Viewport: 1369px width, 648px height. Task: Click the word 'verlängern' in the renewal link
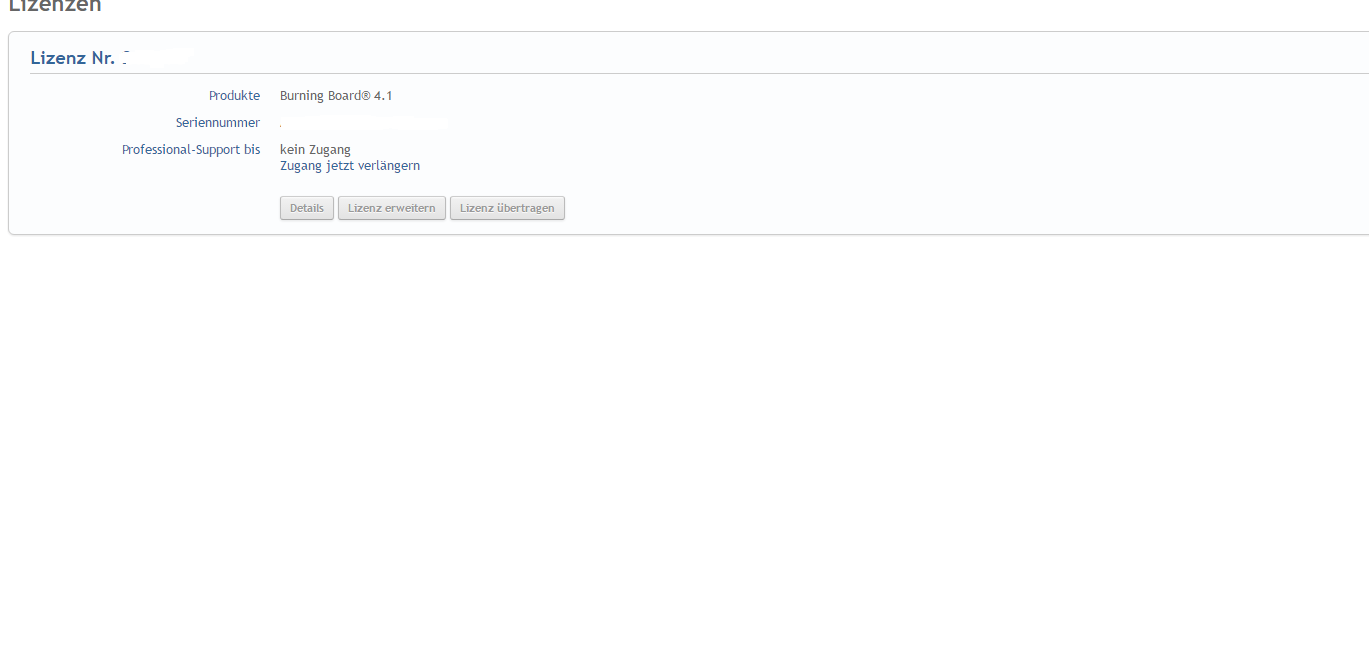tap(390, 166)
